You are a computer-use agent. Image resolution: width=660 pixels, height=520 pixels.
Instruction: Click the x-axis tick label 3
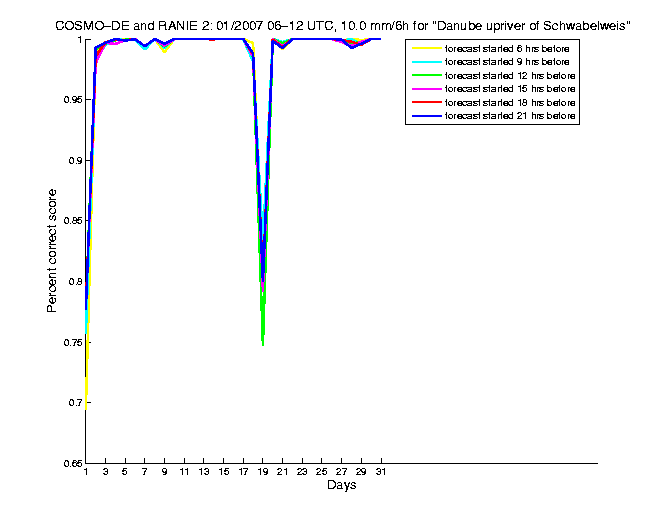click(106, 472)
